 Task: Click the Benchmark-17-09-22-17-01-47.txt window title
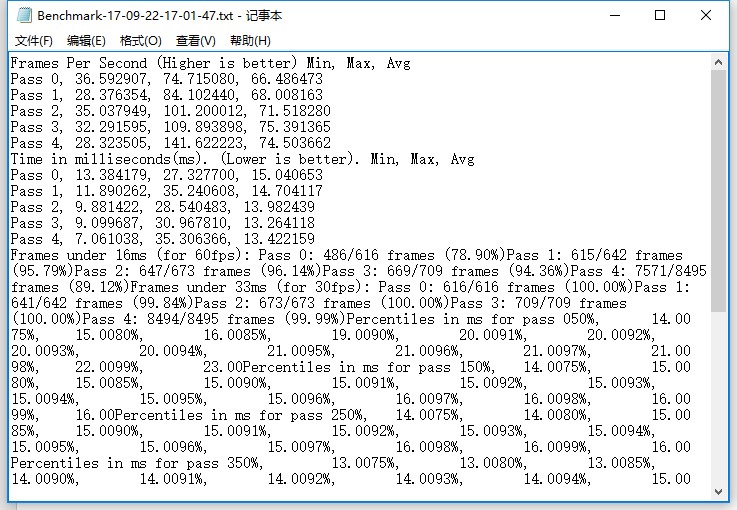pyautogui.click(x=150, y=16)
